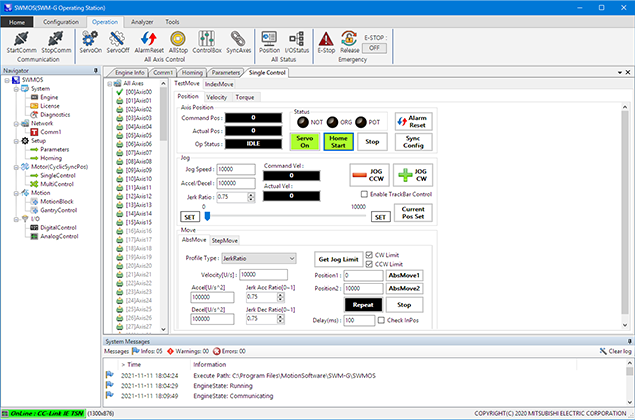Click the StopComm toolbar icon

point(58,40)
